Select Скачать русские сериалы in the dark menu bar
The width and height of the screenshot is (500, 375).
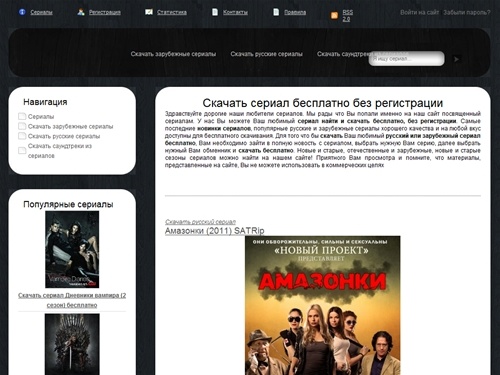(x=266, y=54)
